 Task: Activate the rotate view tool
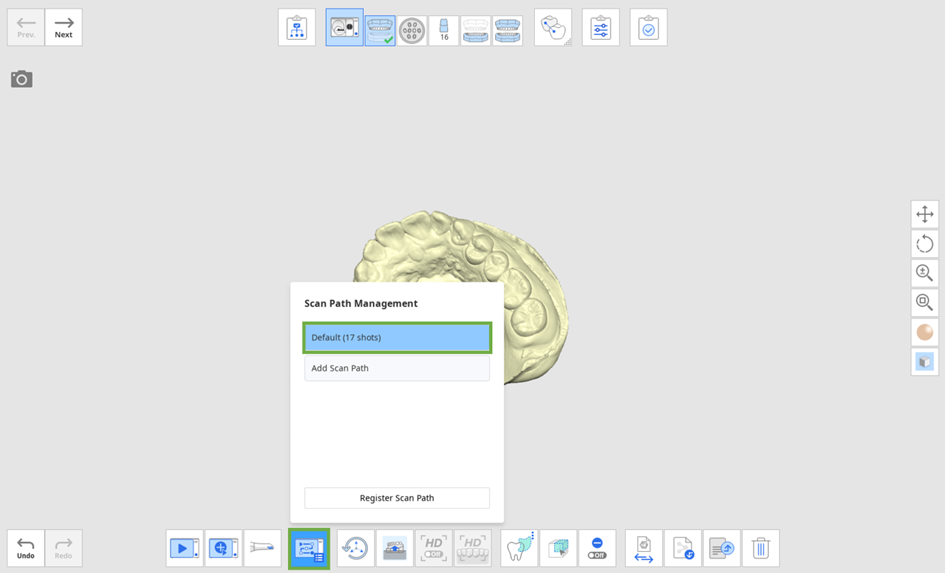925,244
